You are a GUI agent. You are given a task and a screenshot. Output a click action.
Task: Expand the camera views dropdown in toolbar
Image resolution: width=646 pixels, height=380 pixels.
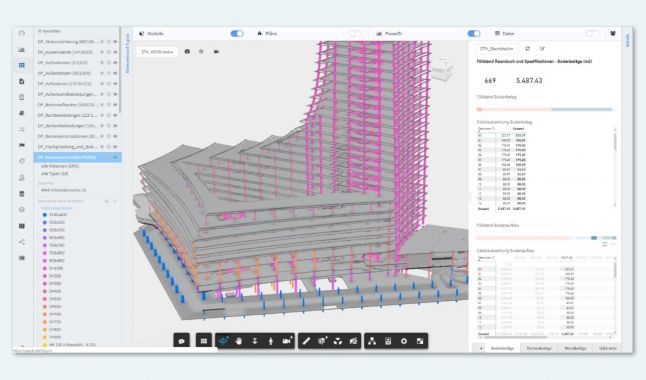287,341
